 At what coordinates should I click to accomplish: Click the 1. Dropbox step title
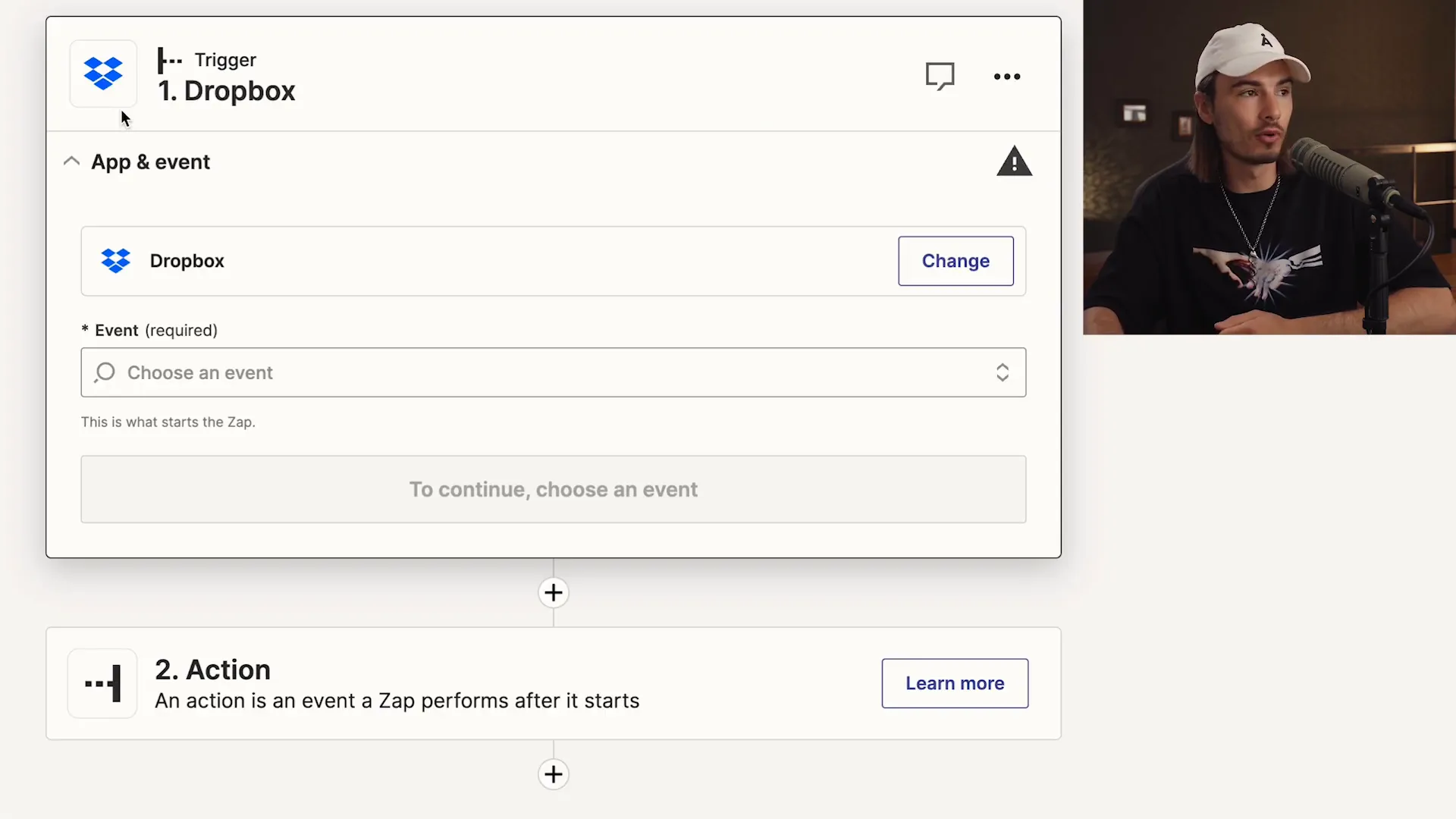coord(226,91)
